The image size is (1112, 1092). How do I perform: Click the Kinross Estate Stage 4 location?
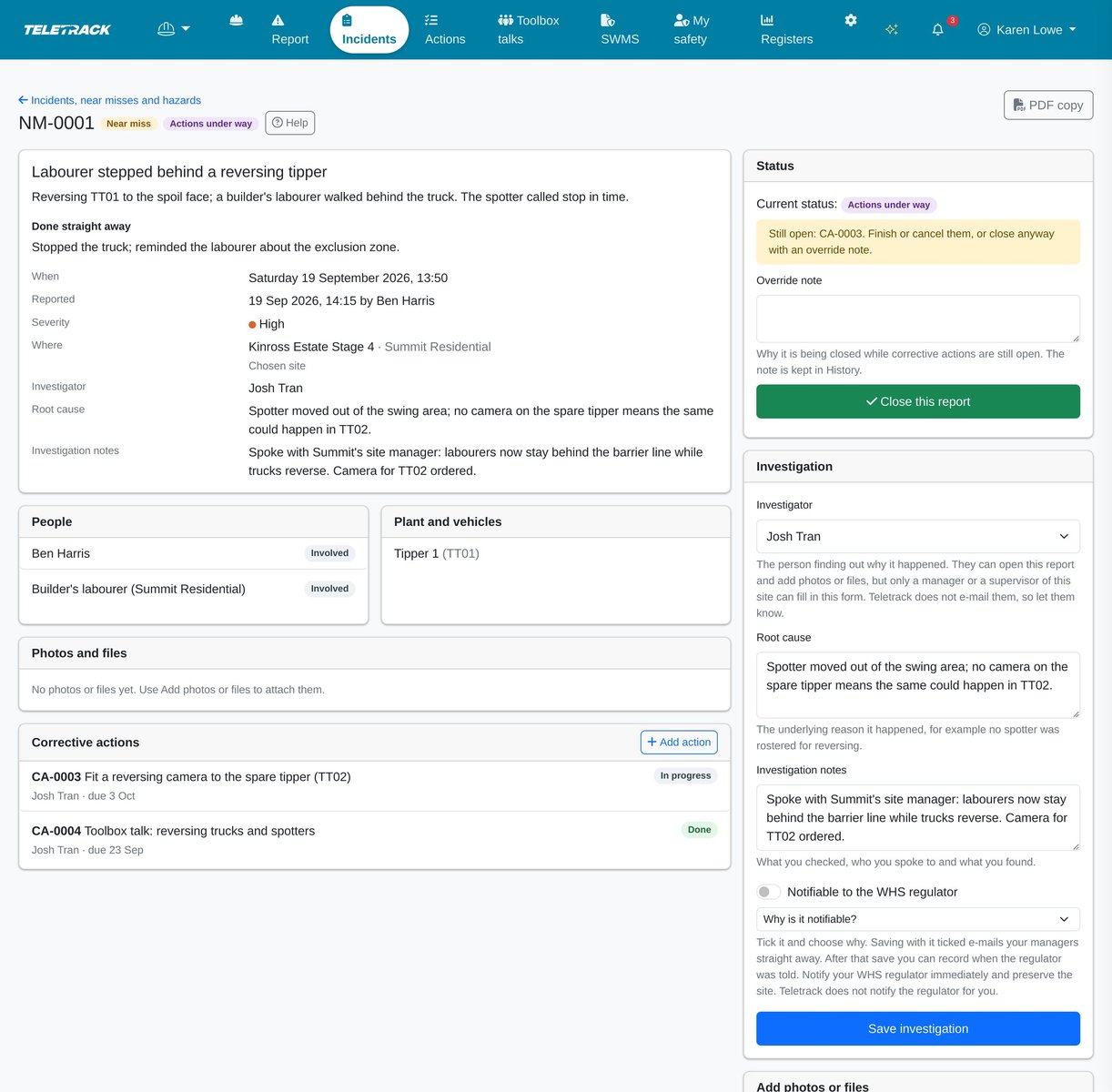coord(311,347)
